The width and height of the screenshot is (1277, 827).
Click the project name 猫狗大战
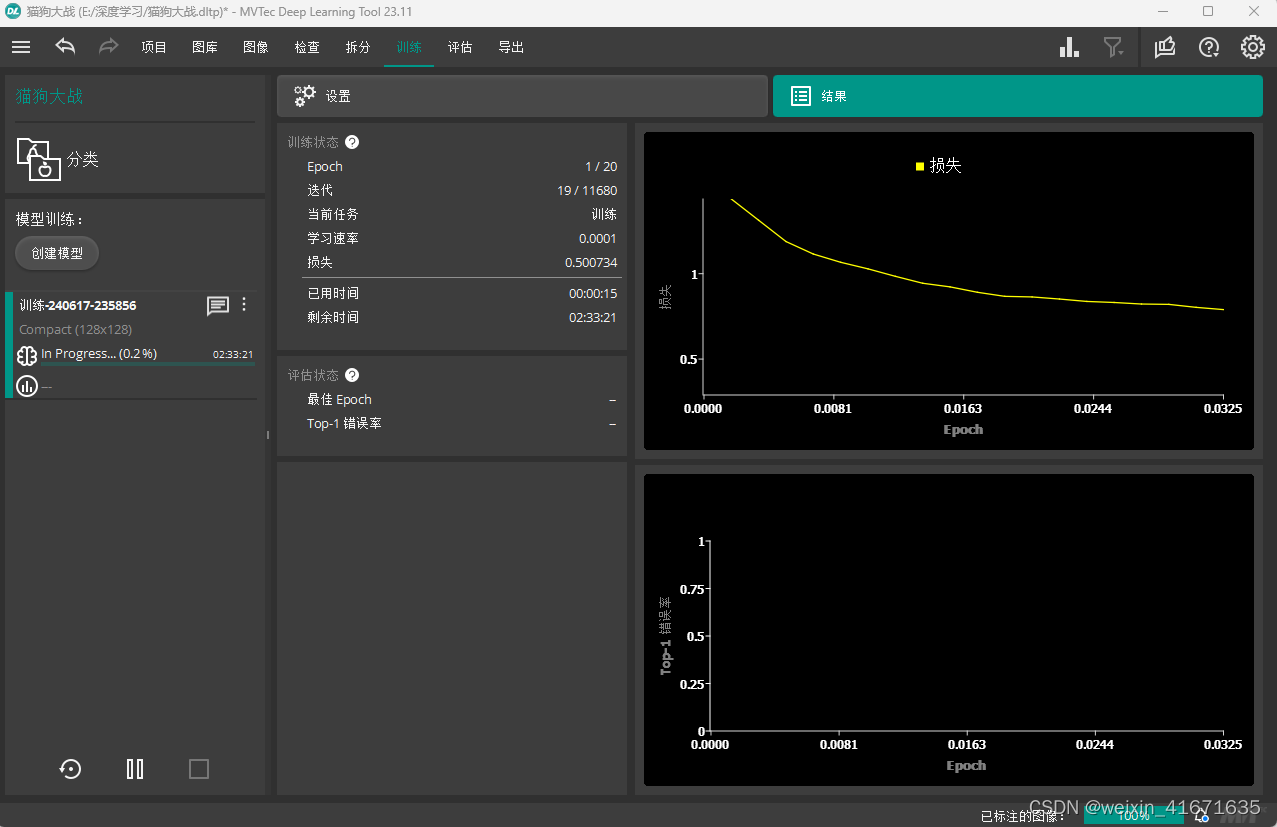49,97
